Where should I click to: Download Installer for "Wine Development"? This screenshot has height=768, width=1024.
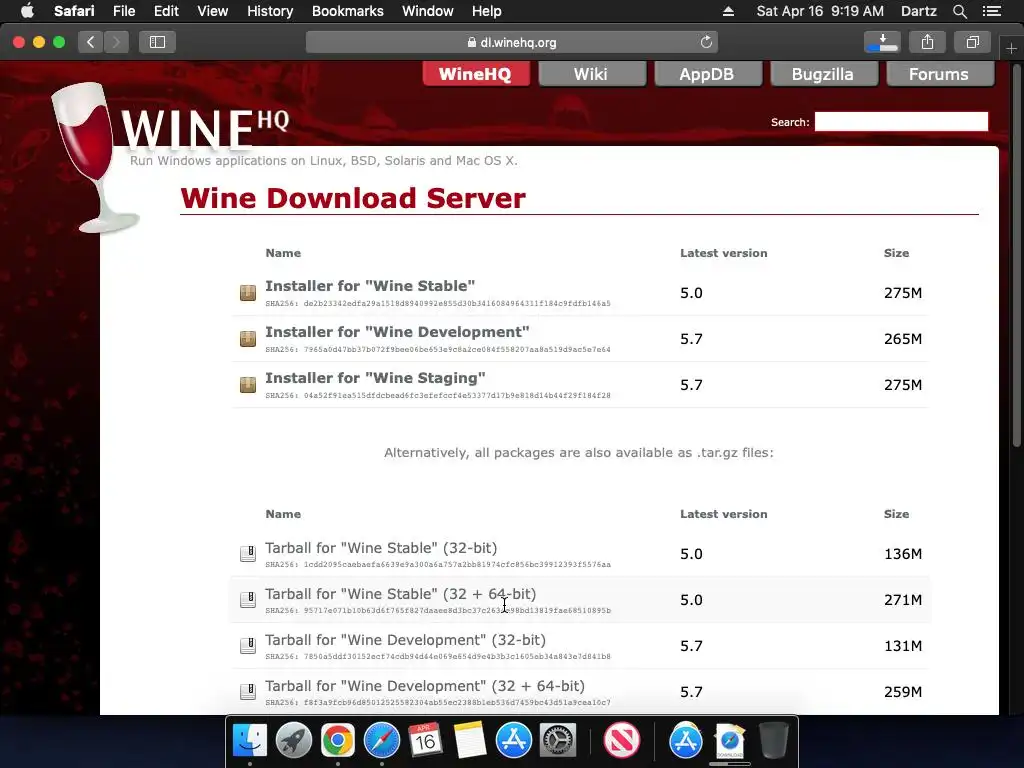397,332
